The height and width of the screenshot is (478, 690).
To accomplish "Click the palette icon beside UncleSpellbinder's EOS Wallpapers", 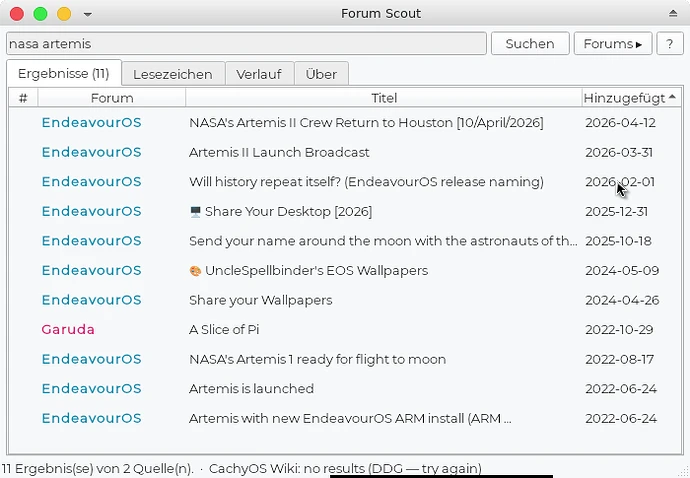I will click(195, 271).
